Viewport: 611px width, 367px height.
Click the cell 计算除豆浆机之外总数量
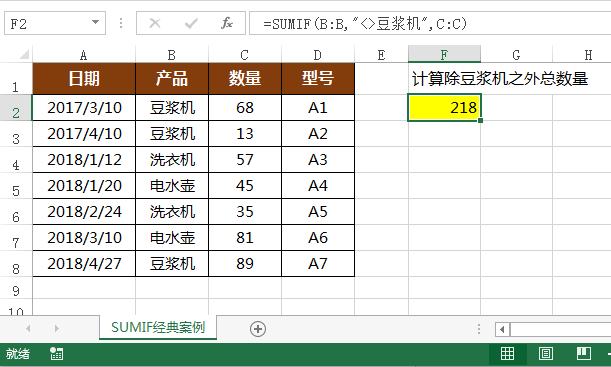[500, 79]
